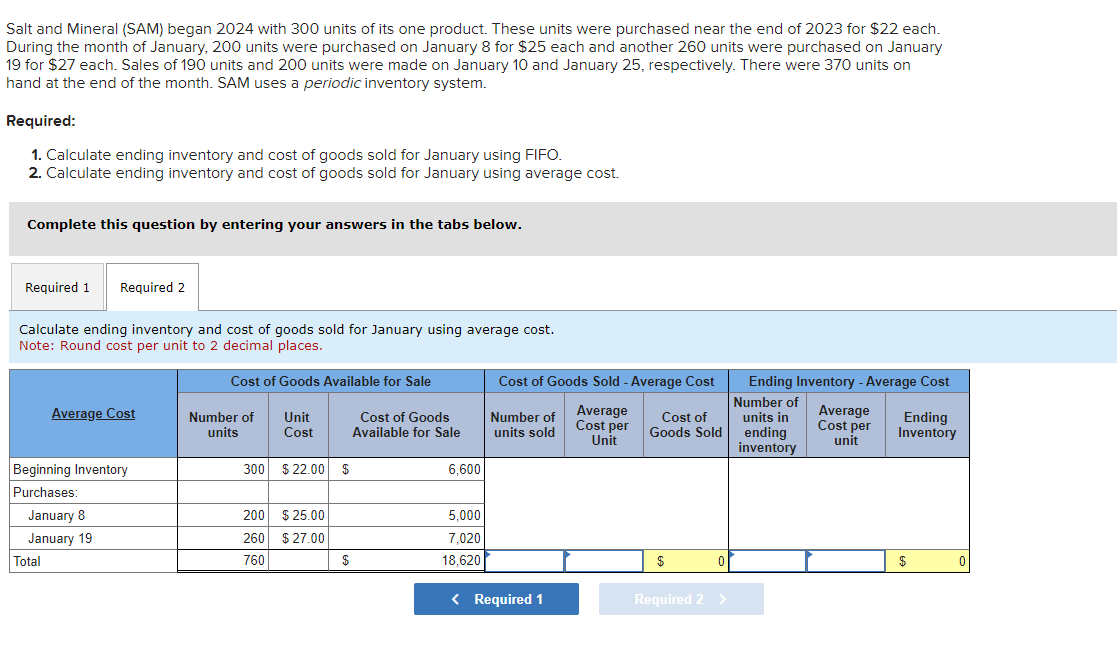The width and height of the screenshot is (1117, 669).
Task: Click the yellow Cost of Goods Sold cell
Action: (x=685, y=560)
